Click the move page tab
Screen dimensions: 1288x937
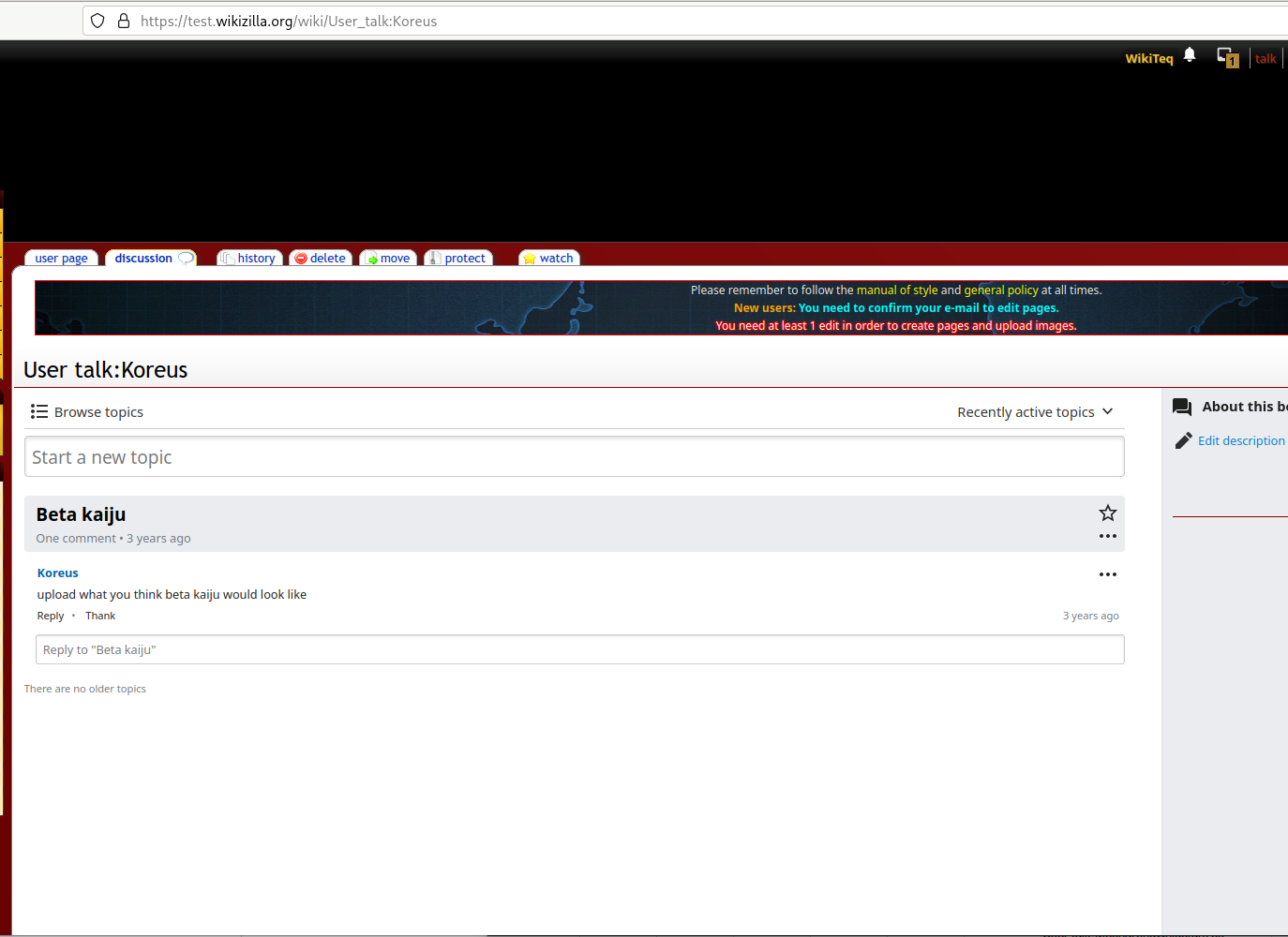click(388, 259)
